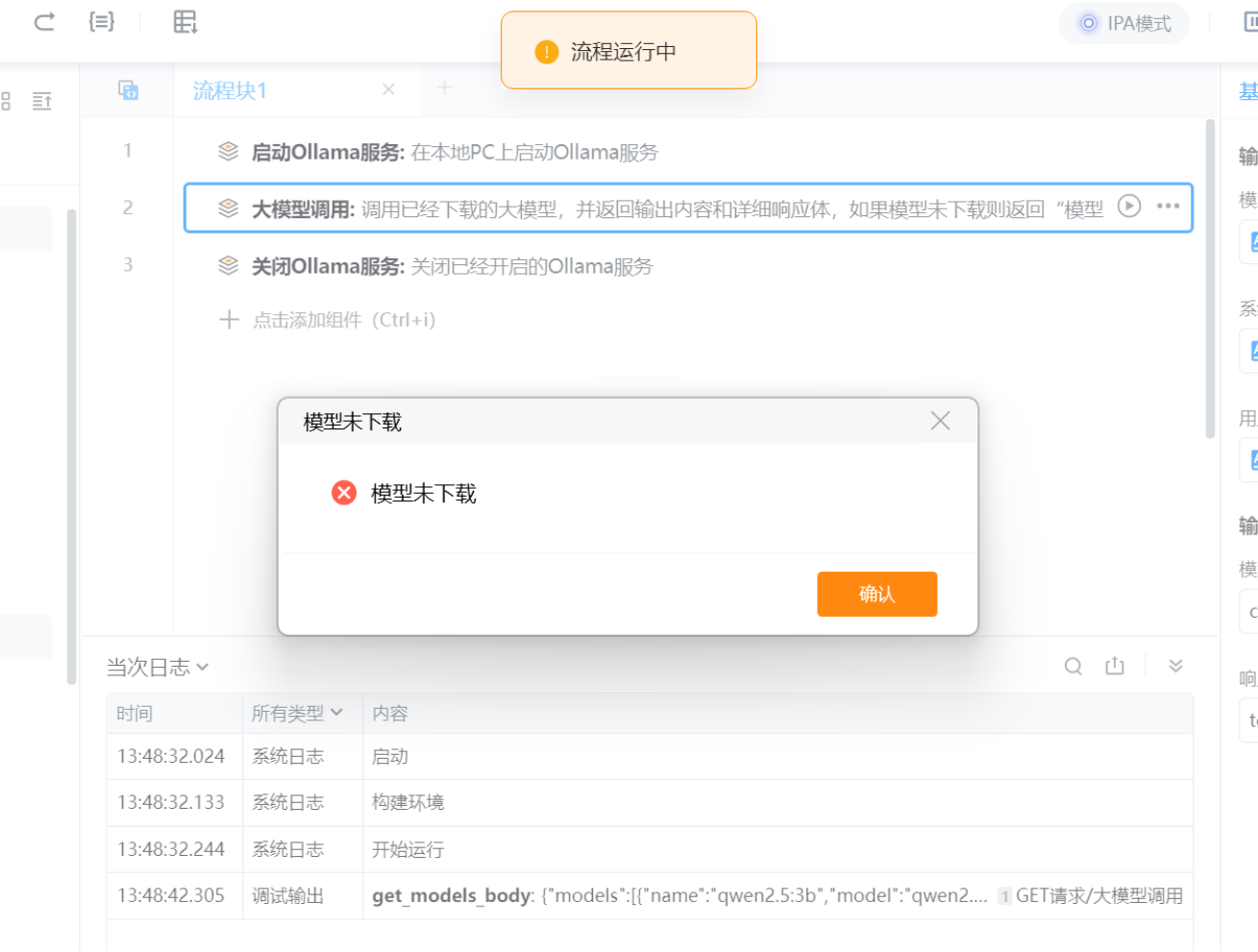Open the 所有类型 filter dropdown
This screenshot has width=1258, height=952.
(x=297, y=713)
